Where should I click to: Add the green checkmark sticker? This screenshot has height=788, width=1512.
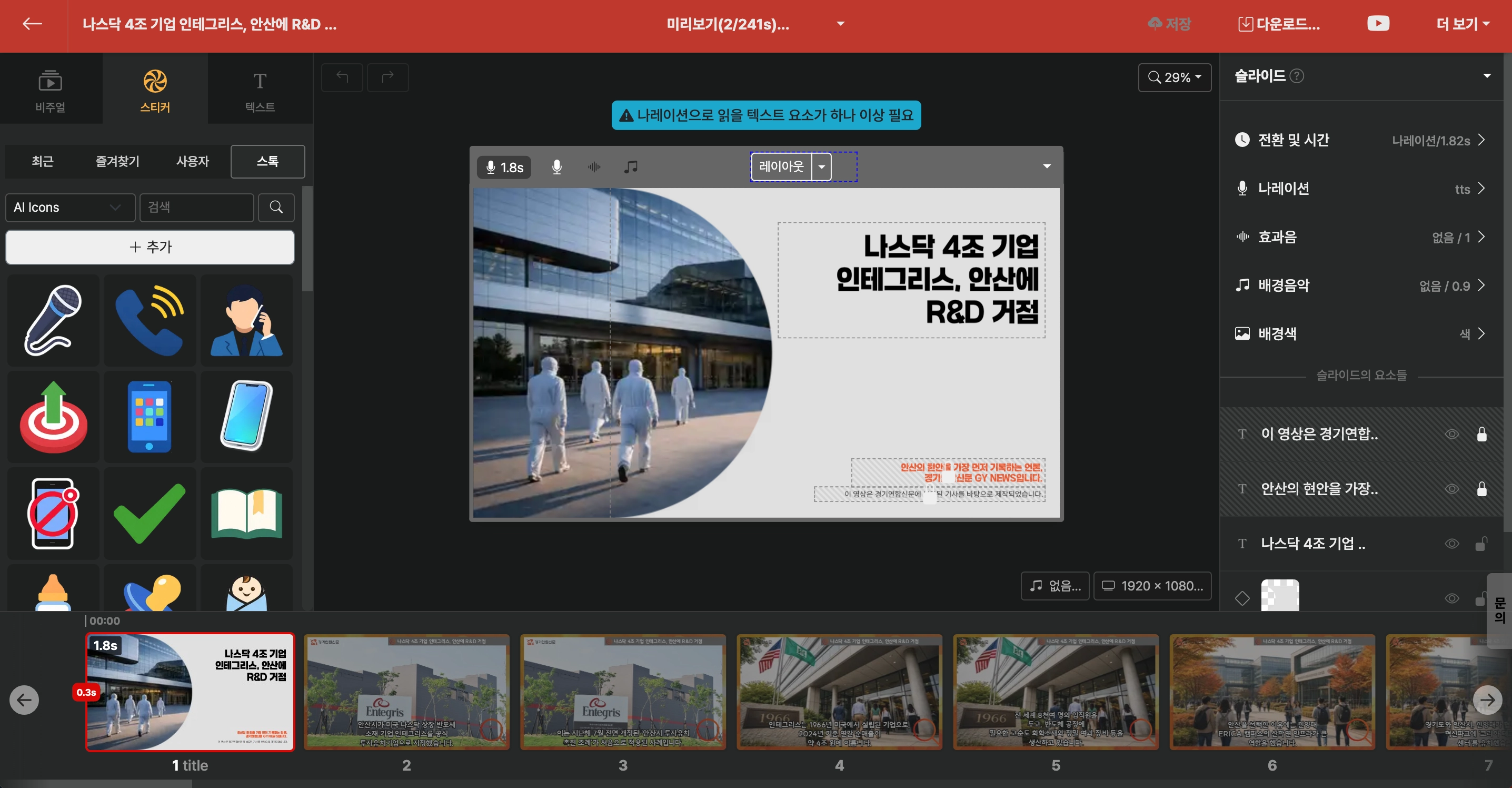pyautogui.click(x=149, y=513)
